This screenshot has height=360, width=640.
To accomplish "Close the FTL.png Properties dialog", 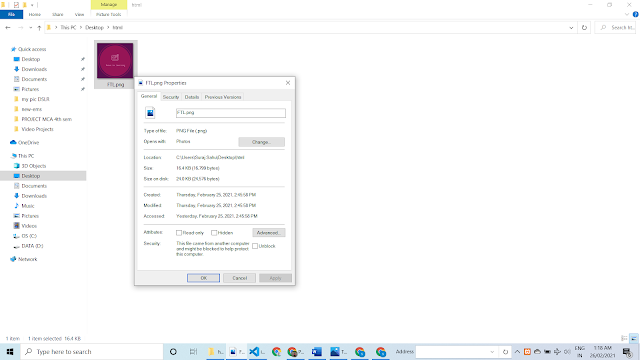I will pos(288,83).
